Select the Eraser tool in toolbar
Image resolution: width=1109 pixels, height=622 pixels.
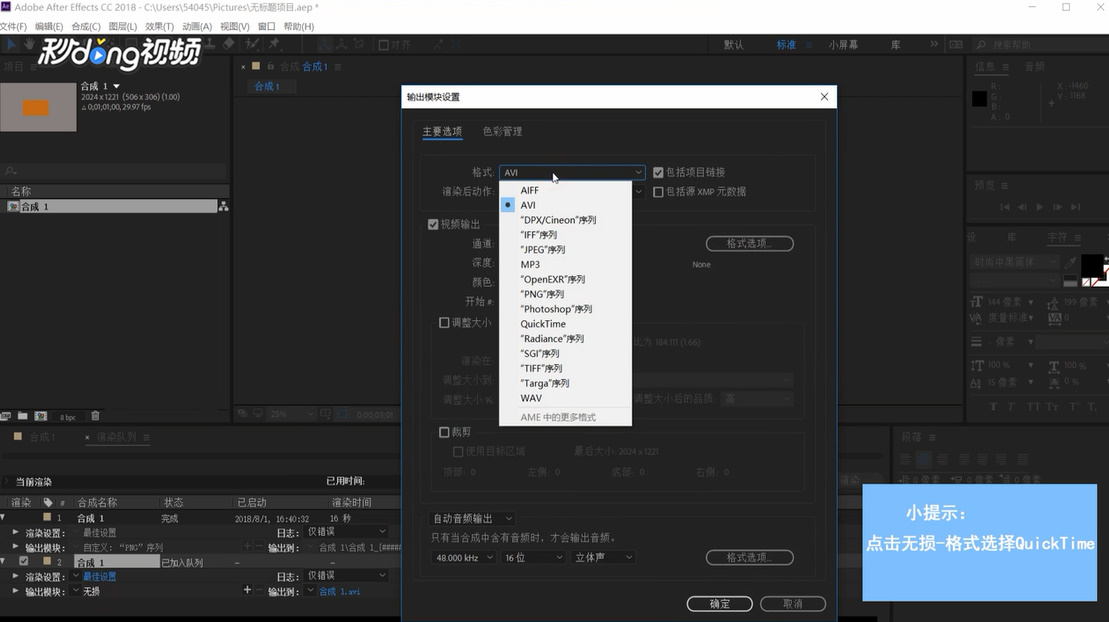pos(228,44)
